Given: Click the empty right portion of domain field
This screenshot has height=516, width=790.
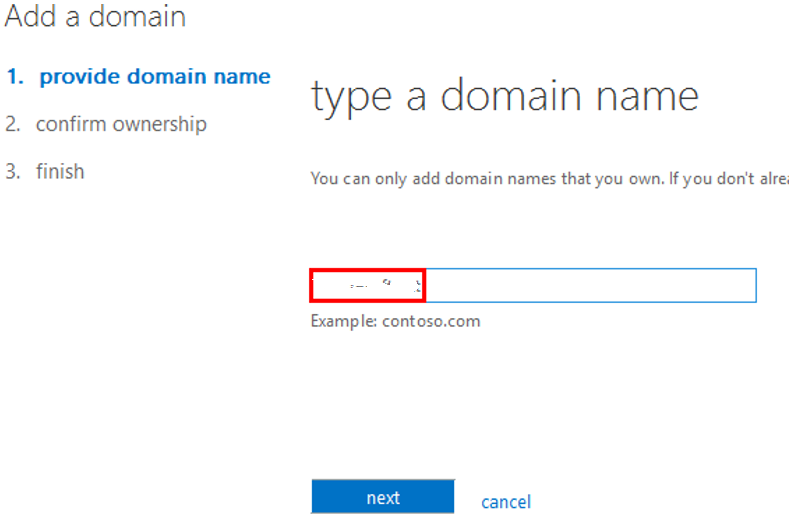Looking at the screenshot, I should pos(590,286).
